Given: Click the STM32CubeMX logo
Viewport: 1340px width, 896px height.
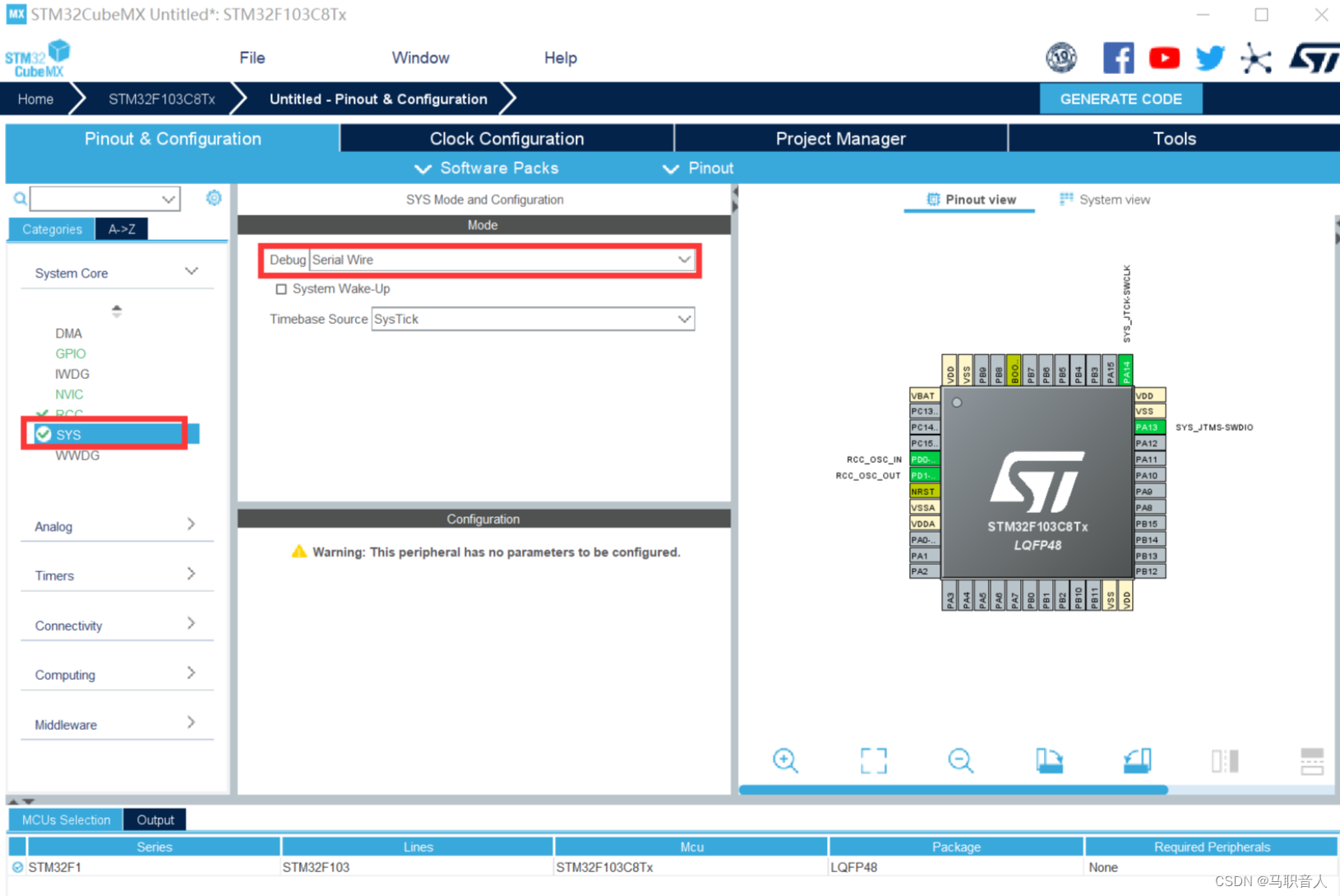Looking at the screenshot, I should [37, 59].
